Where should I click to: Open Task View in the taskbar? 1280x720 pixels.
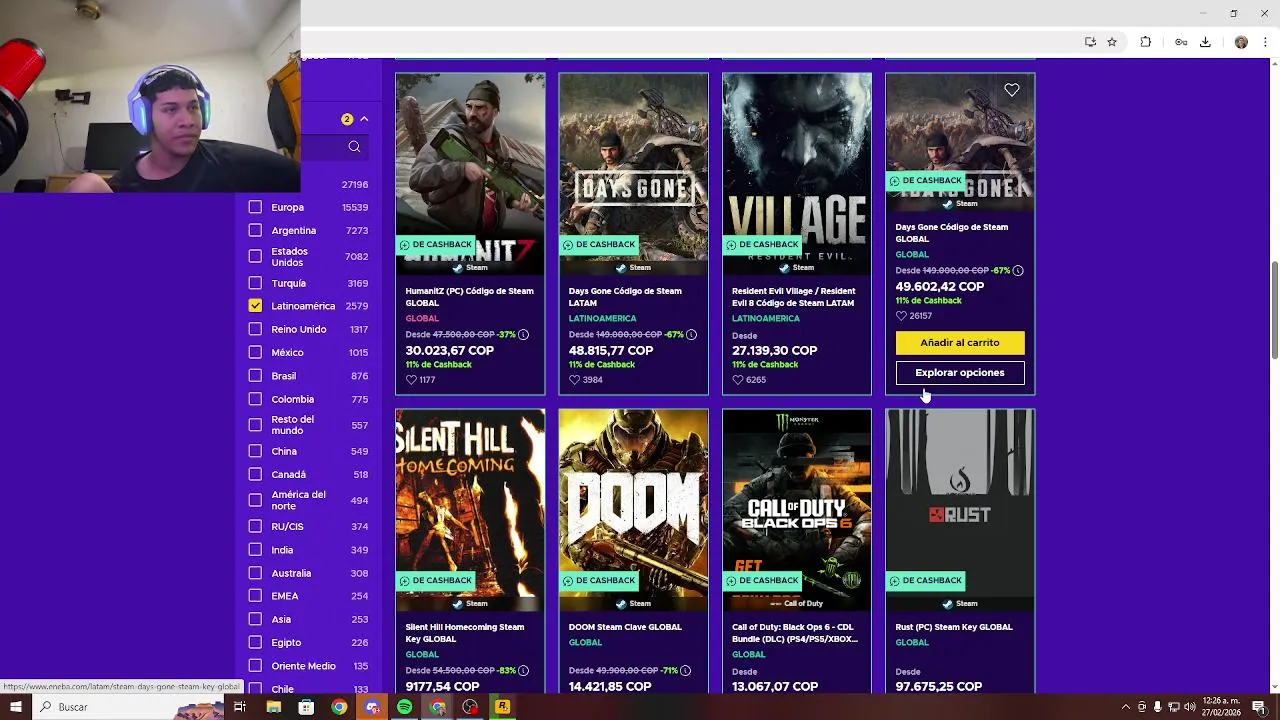pyautogui.click(x=240, y=707)
